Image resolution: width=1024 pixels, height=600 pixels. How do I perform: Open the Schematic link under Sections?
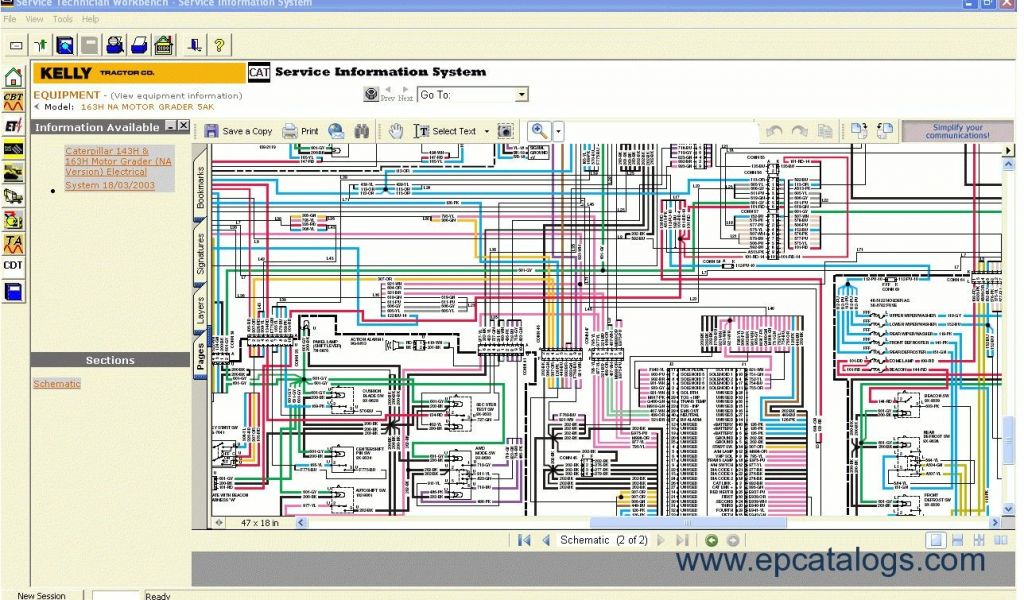point(57,384)
